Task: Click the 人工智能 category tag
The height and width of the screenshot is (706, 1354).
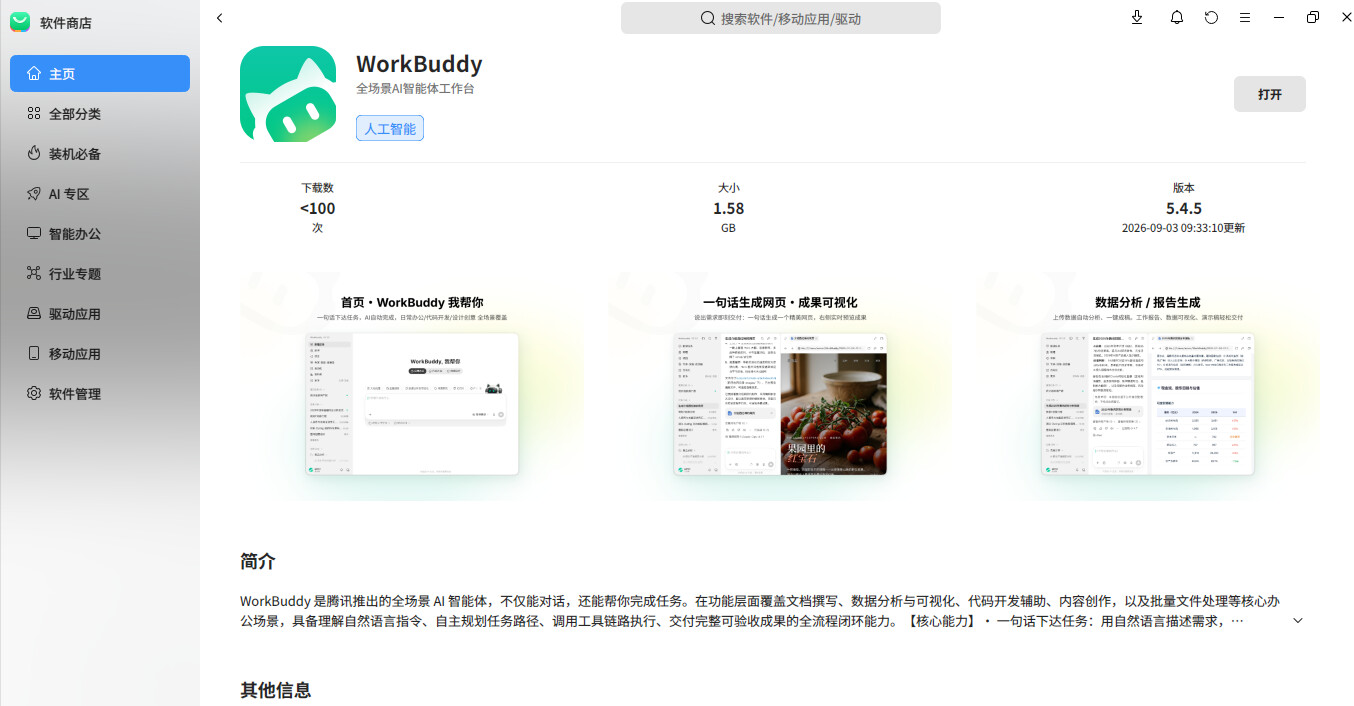Action: pyautogui.click(x=390, y=128)
